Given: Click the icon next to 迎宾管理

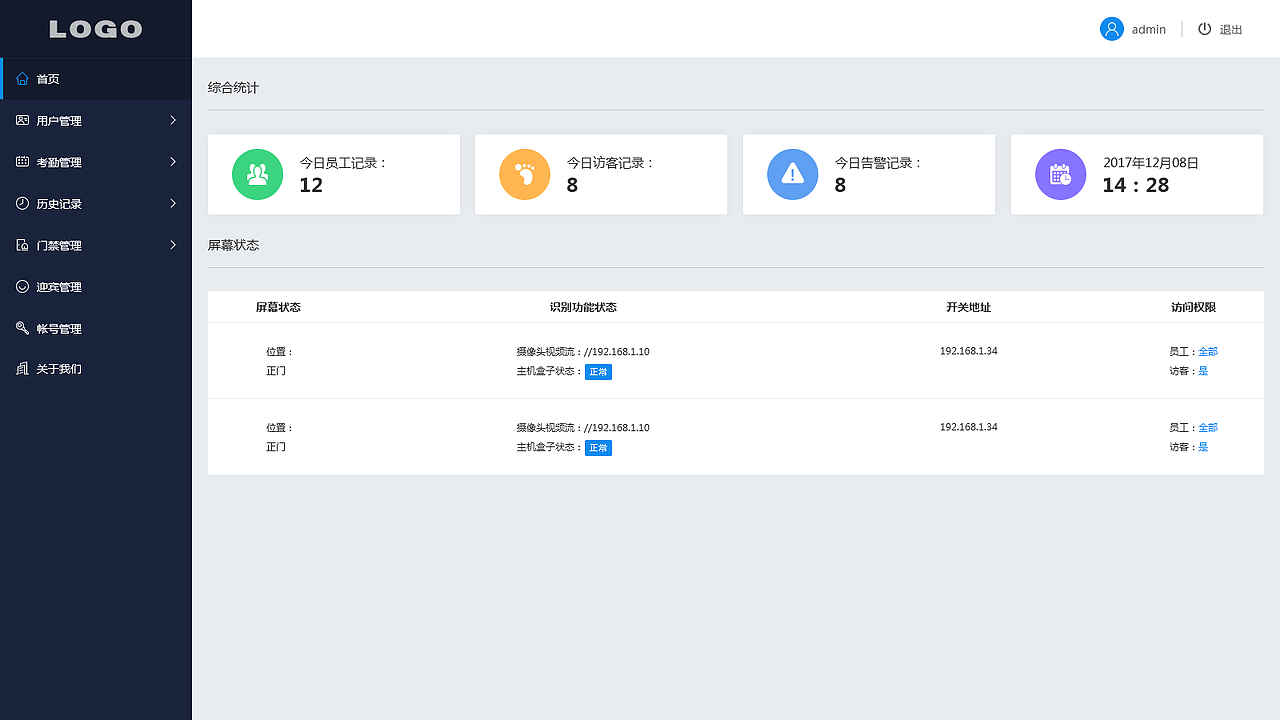Looking at the screenshot, I should pyautogui.click(x=22, y=286).
